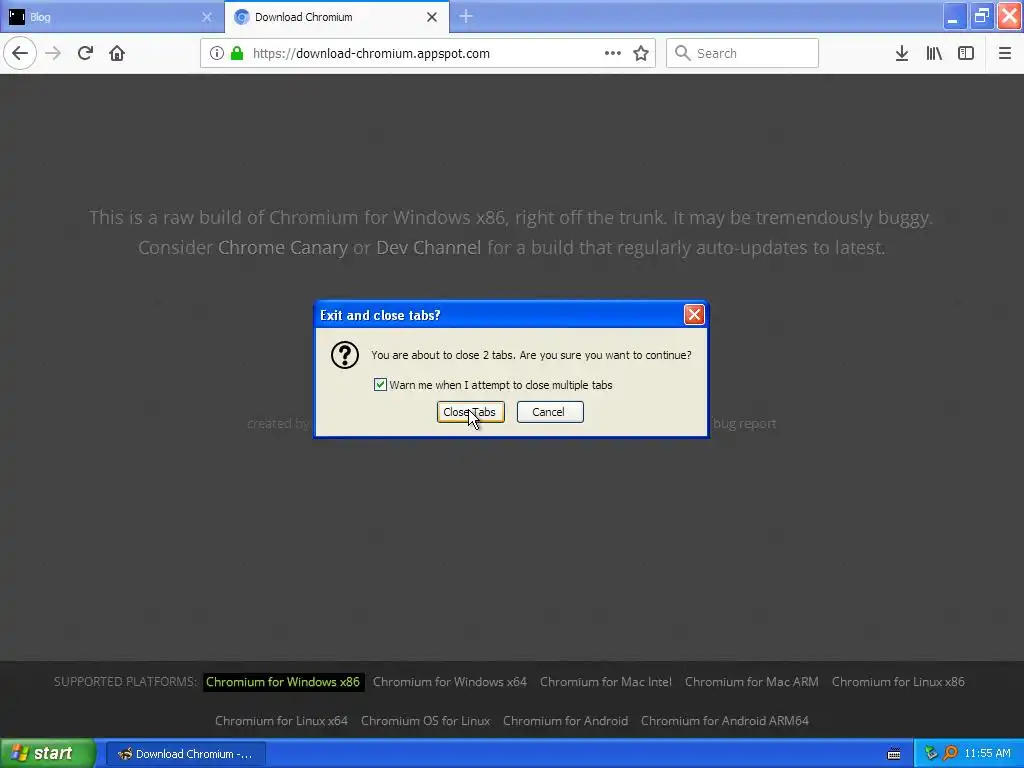1024x768 pixels.
Task: Select Chromium for Windows x64 platform
Action: (x=449, y=682)
